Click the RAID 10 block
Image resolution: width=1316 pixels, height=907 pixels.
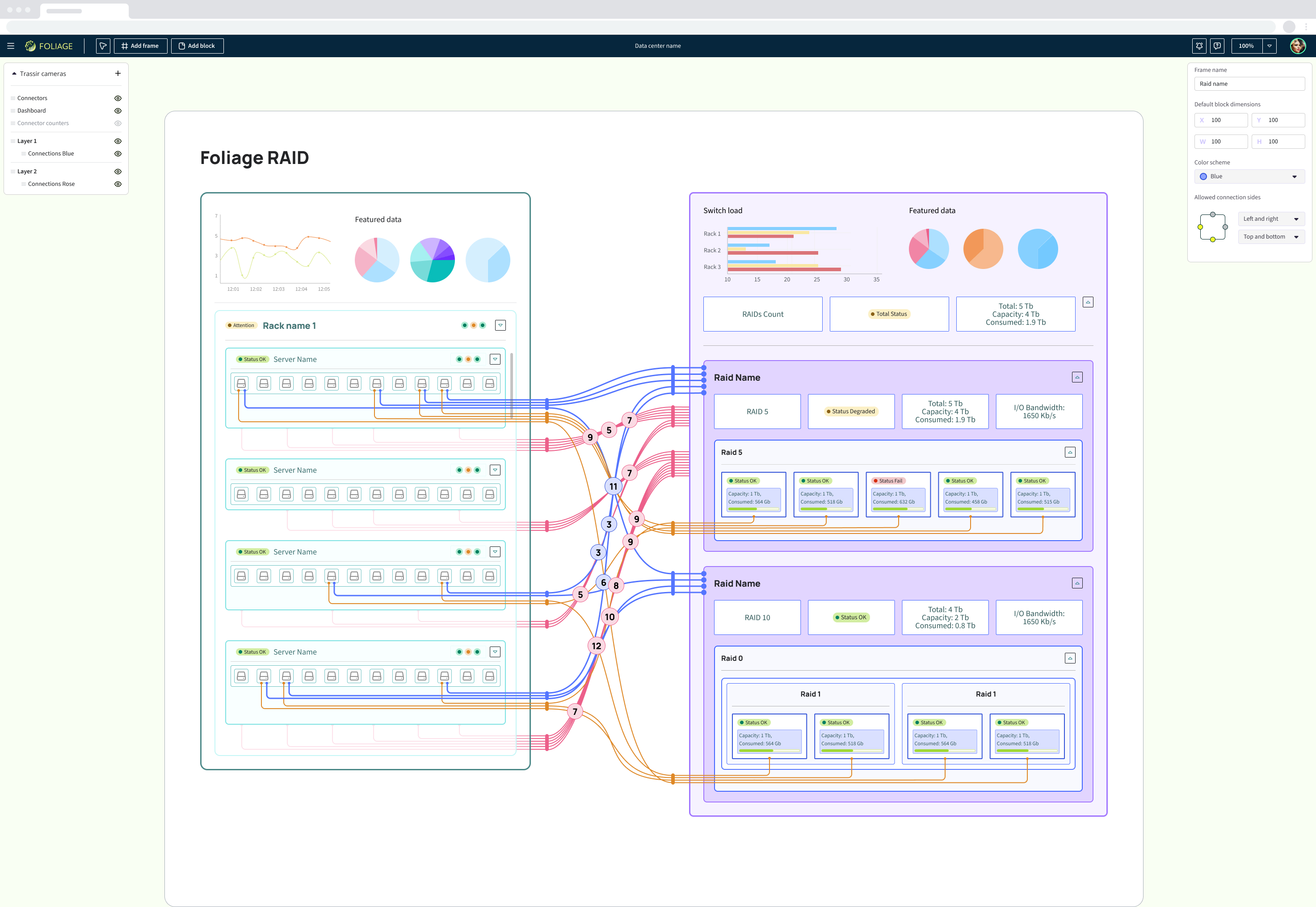click(x=757, y=618)
